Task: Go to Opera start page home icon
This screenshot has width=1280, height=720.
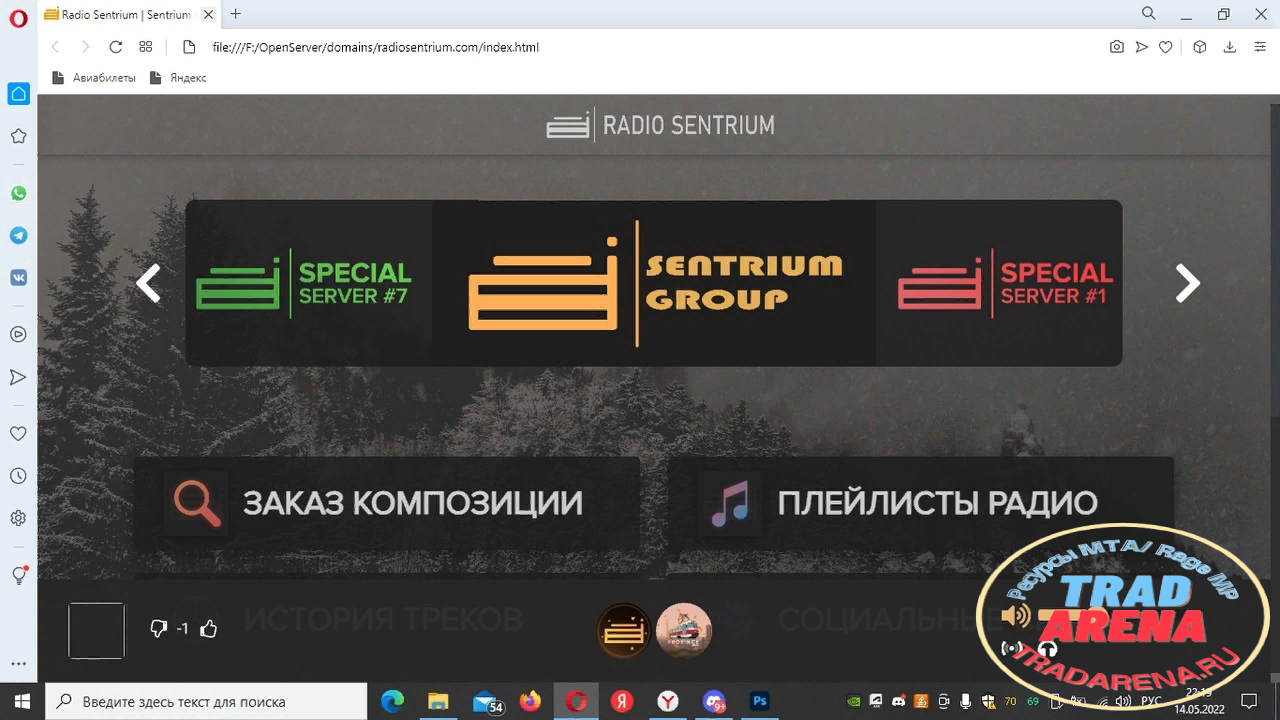Action: (x=18, y=94)
